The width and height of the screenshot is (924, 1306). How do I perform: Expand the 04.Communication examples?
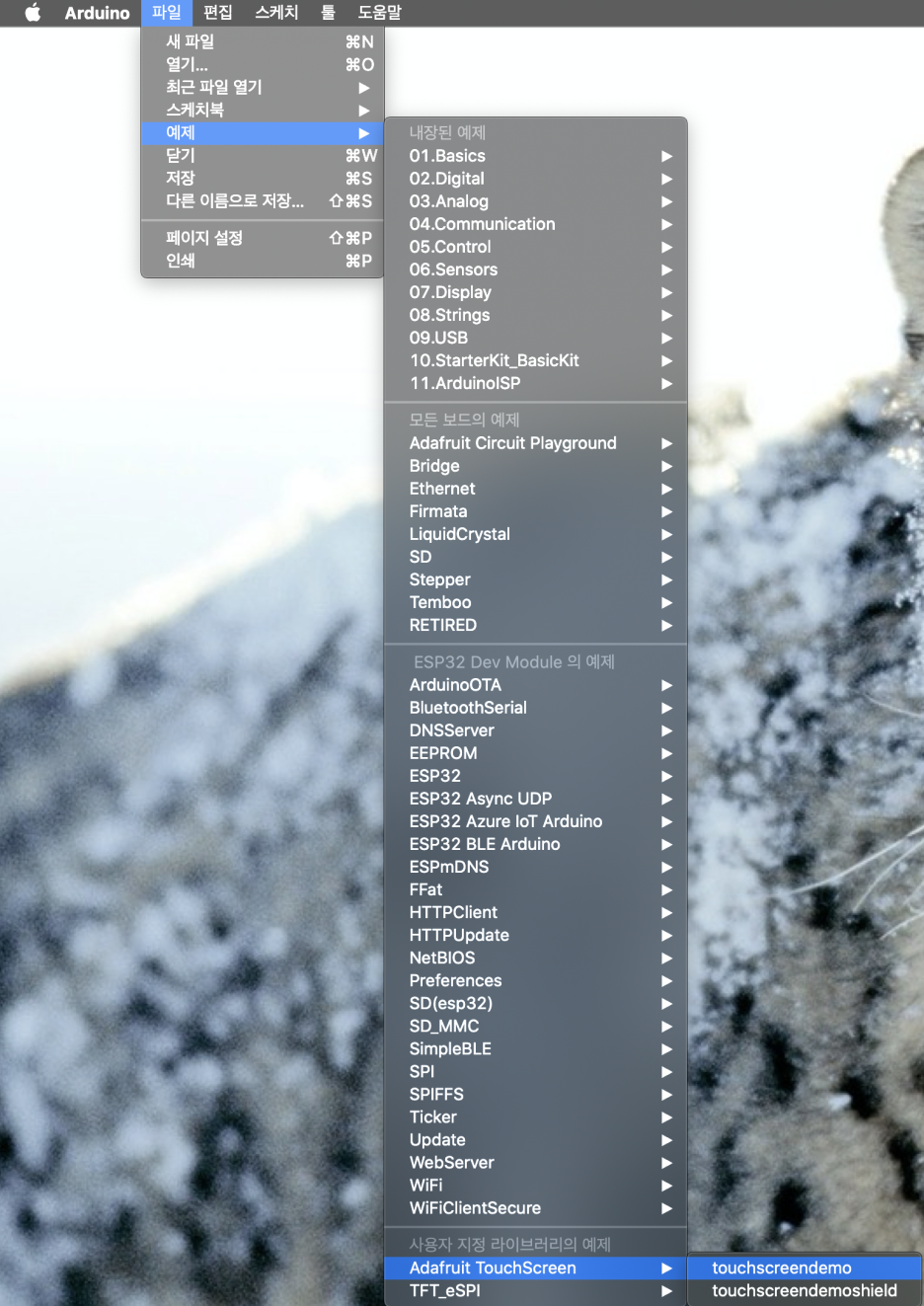point(536,224)
